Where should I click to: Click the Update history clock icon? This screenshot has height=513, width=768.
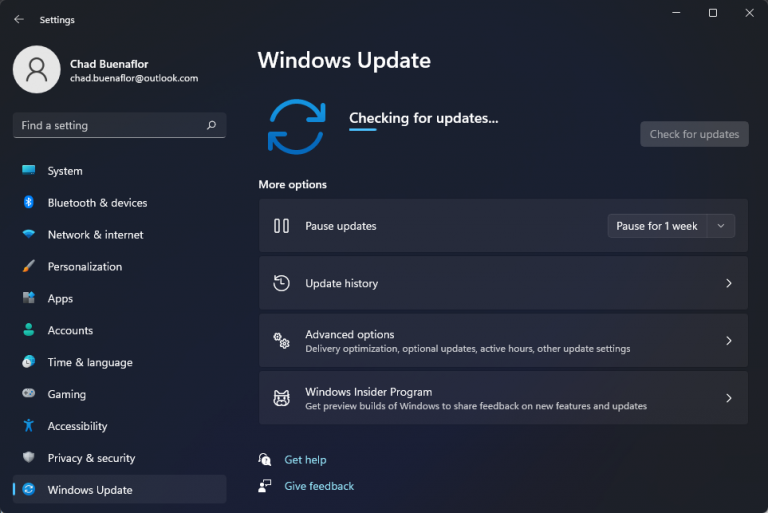tap(281, 283)
